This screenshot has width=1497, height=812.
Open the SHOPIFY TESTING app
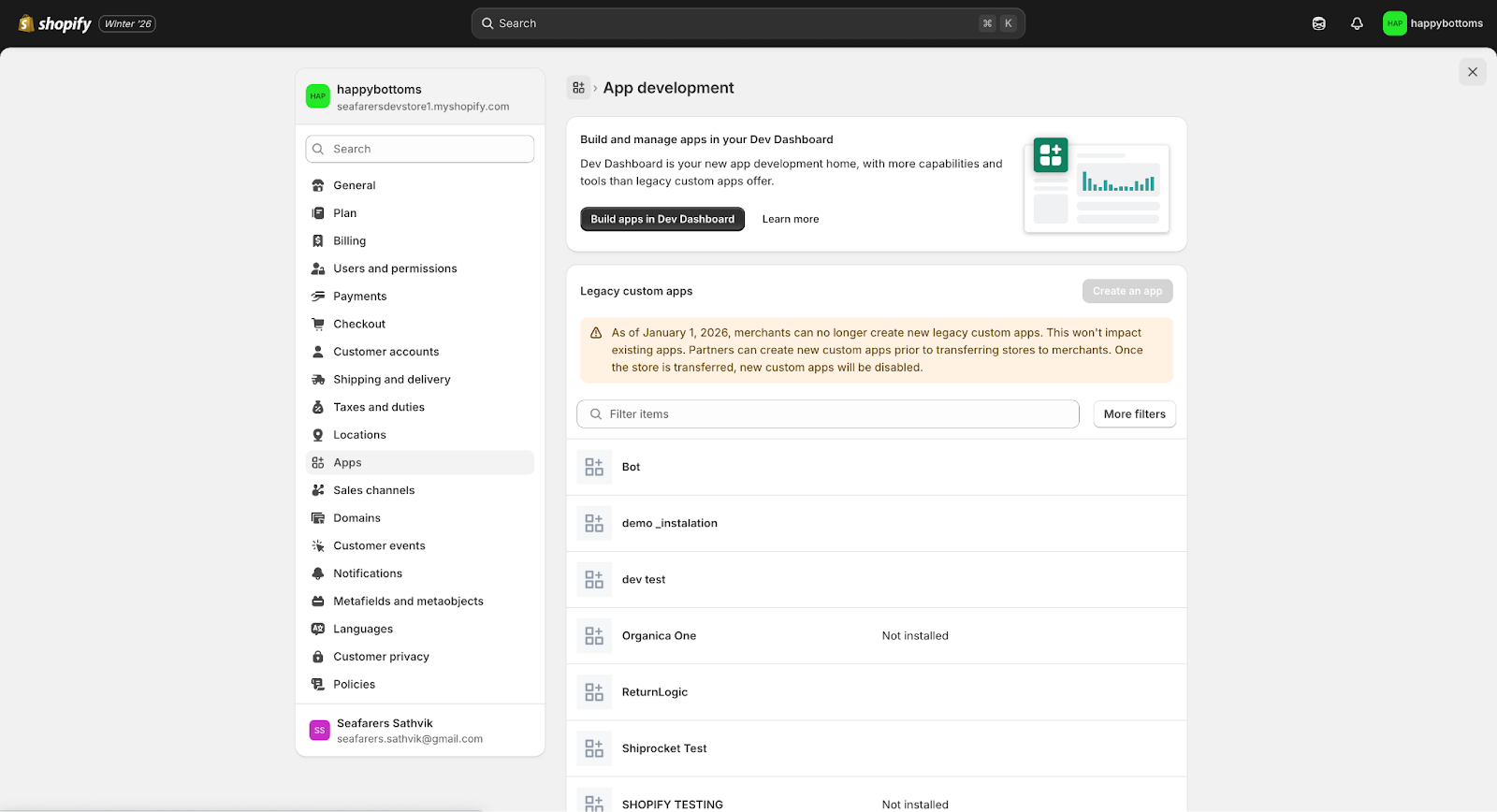(x=877, y=795)
